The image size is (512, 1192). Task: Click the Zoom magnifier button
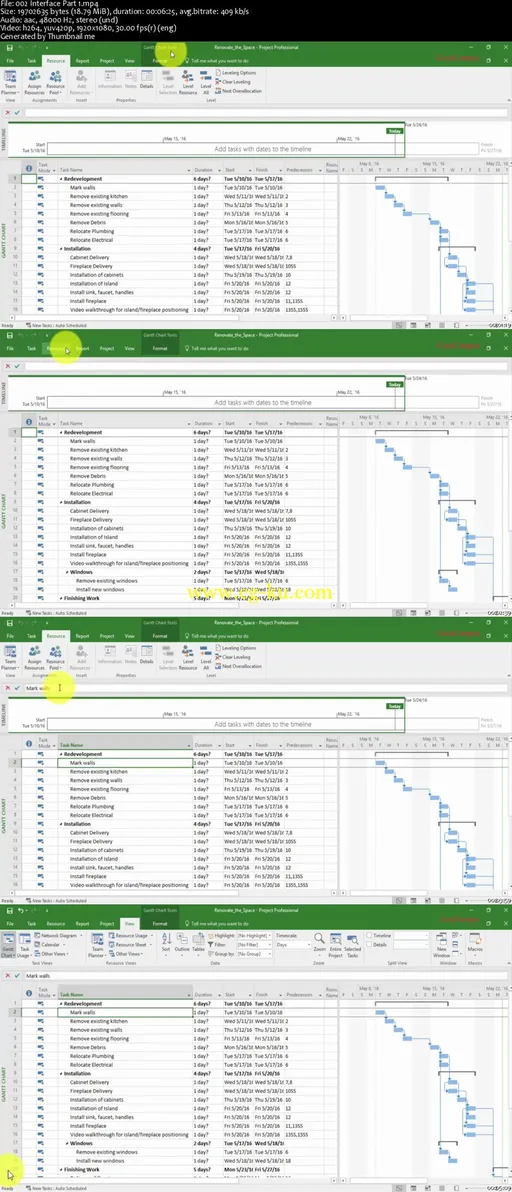(319, 943)
